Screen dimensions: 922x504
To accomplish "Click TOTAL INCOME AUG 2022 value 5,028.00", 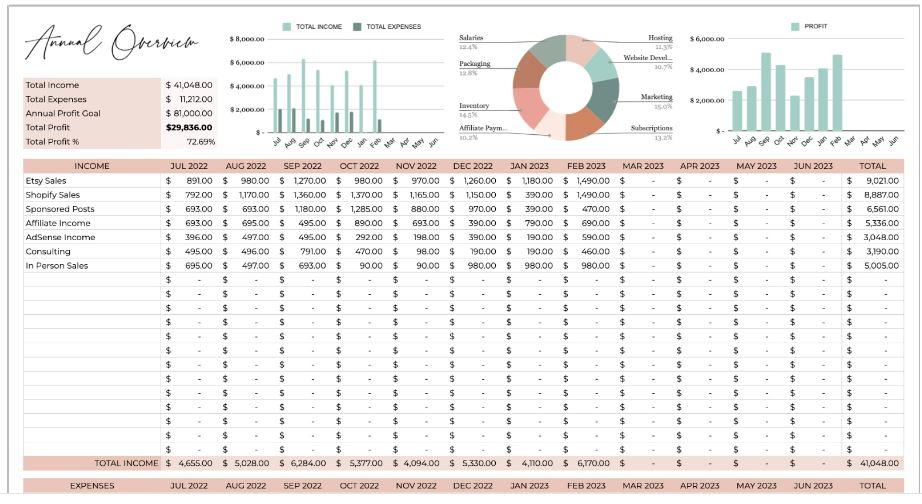I will [x=246, y=463].
